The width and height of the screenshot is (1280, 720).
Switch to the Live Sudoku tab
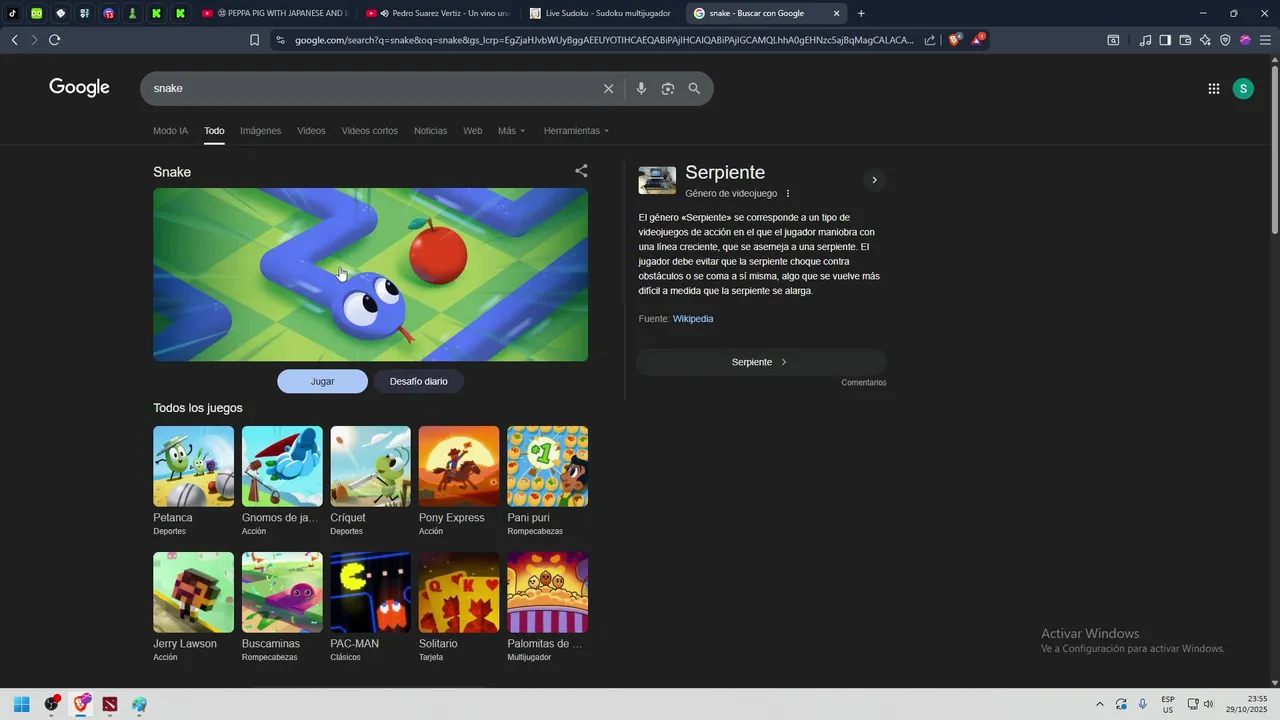(x=600, y=13)
